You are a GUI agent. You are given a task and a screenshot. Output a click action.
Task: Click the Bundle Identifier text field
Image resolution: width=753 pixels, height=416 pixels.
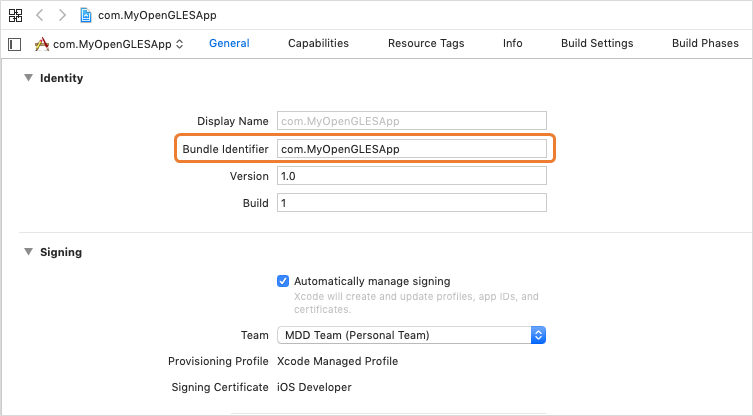coord(412,149)
